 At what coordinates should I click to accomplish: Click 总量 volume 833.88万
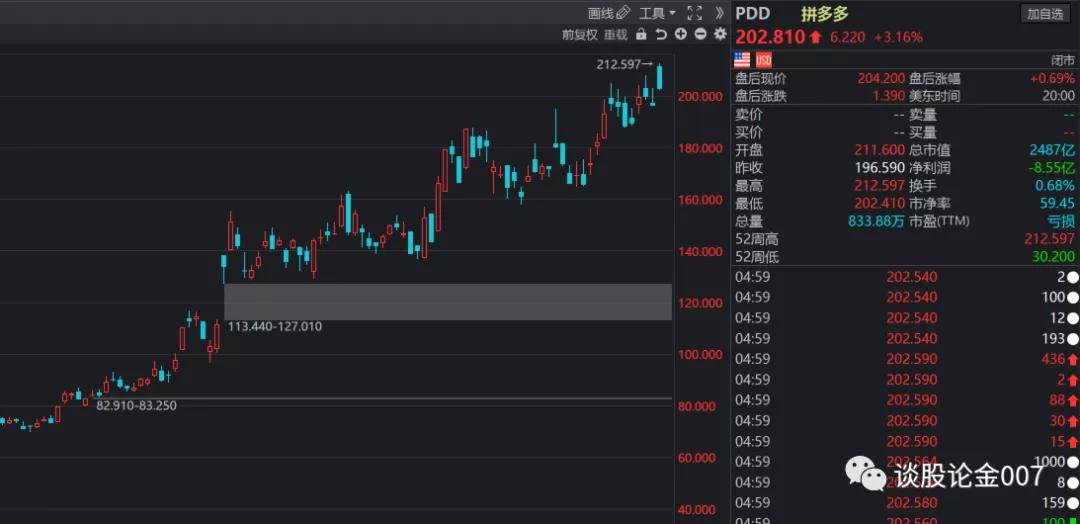coord(875,222)
